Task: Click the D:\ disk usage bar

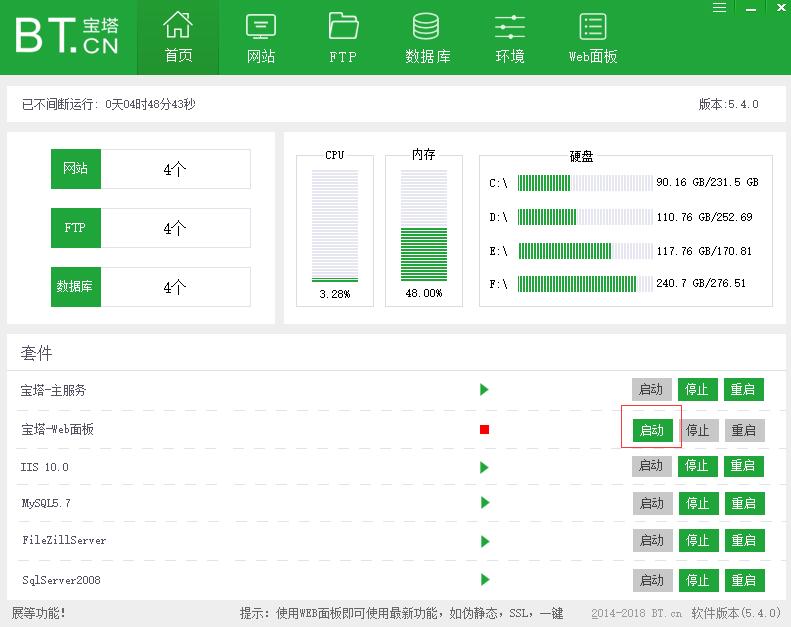Action: [x=585, y=217]
